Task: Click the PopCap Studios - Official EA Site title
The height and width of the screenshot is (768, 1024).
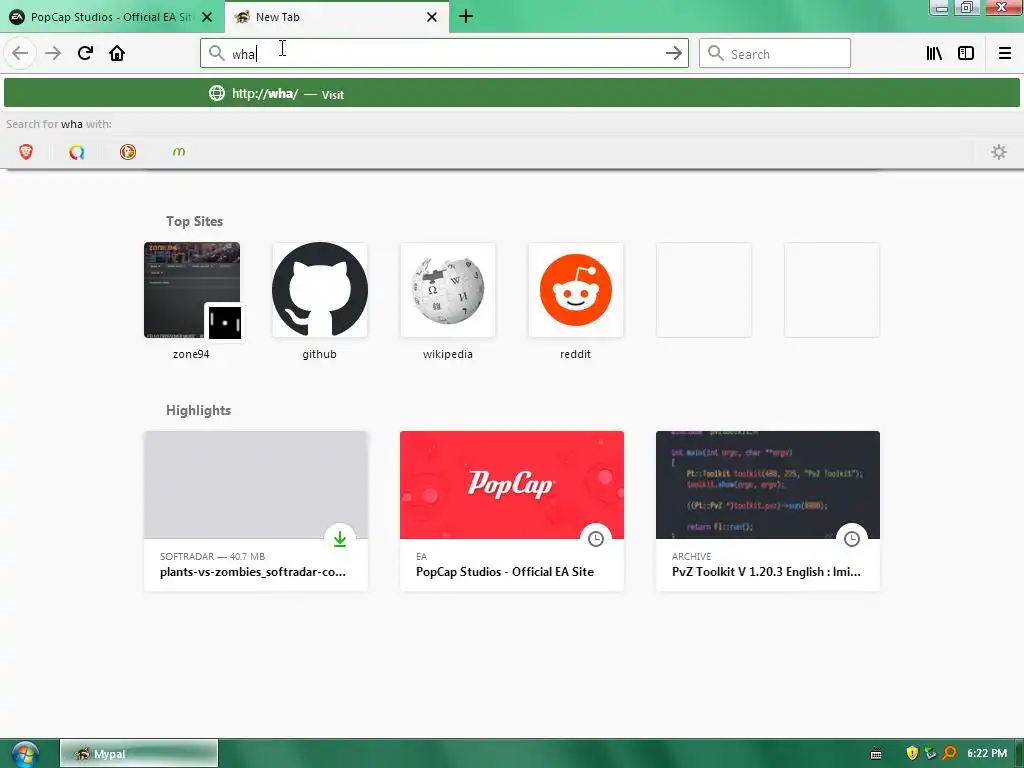Action: click(505, 572)
